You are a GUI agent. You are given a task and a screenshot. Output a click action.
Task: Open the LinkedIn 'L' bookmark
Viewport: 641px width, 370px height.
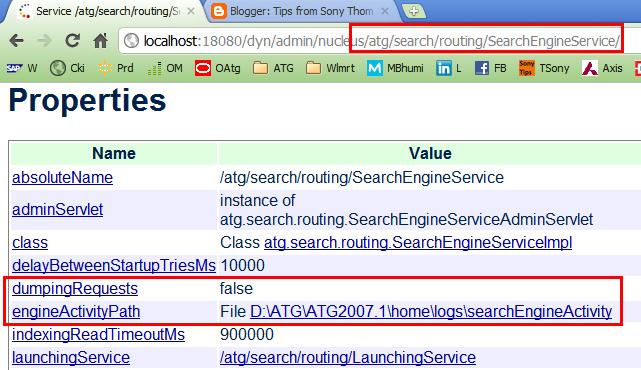pyautogui.click(x=448, y=68)
